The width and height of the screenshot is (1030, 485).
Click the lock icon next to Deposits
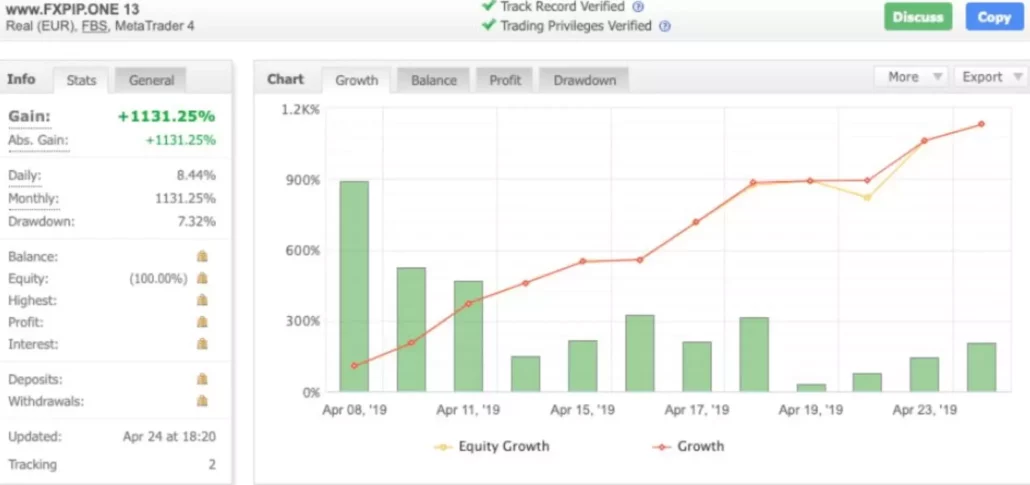[x=202, y=380]
